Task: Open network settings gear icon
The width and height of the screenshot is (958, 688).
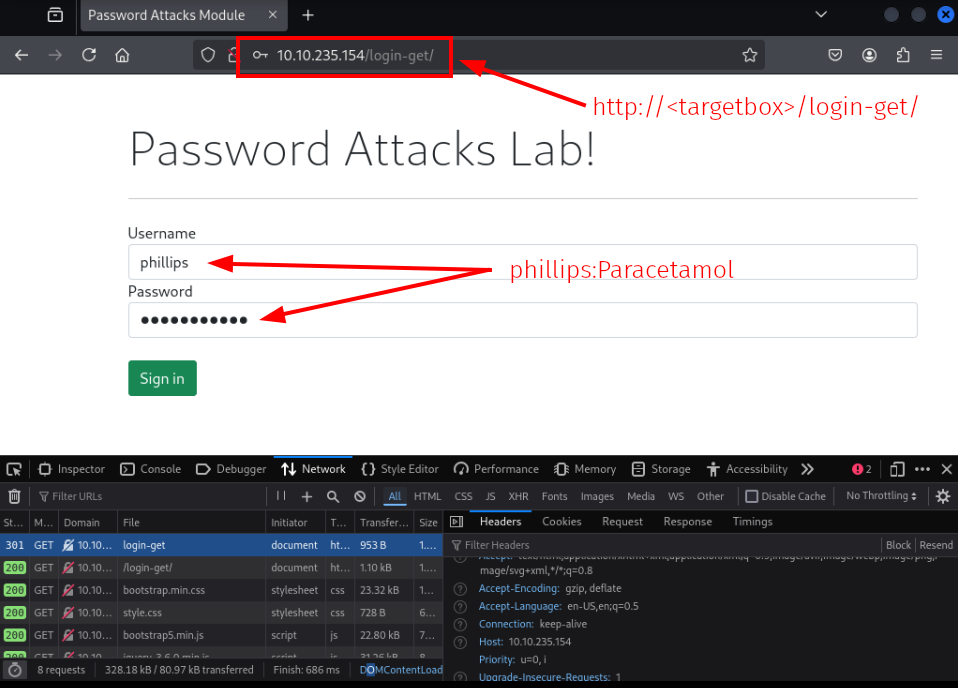Action: (942, 496)
